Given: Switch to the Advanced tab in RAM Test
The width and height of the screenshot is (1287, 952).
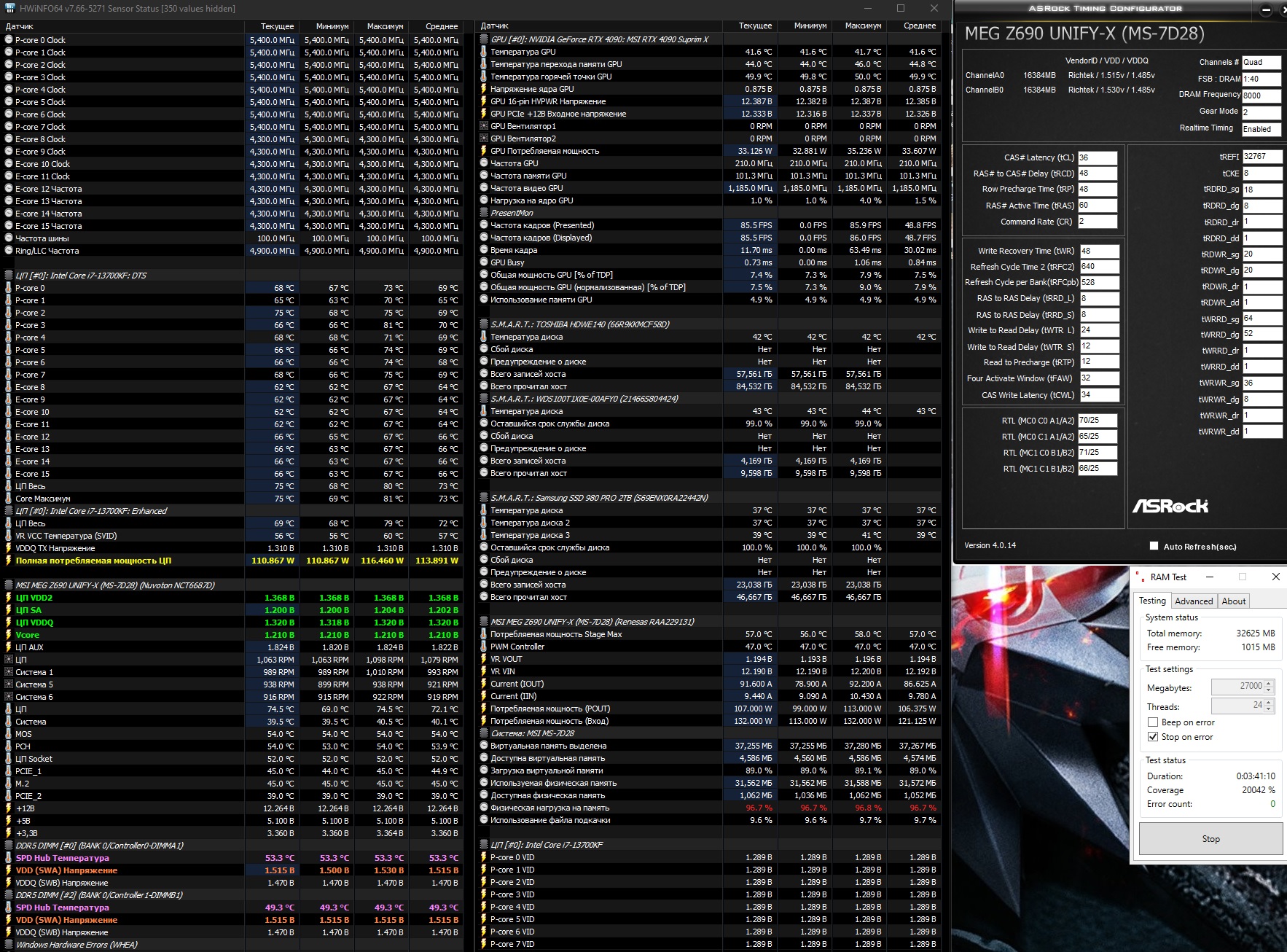Looking at the screenshot, I should 1194,601.
